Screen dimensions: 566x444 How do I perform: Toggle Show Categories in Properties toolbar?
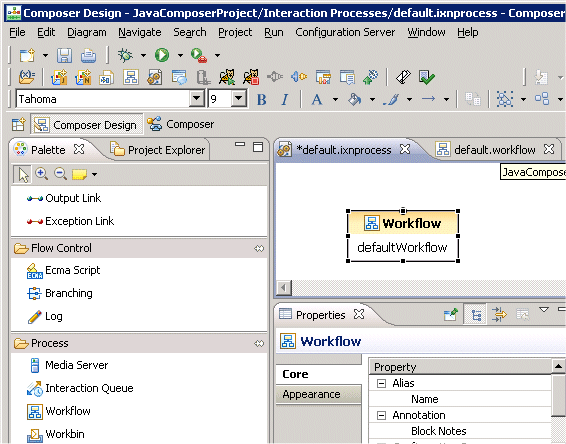click(x=476, y=315)
